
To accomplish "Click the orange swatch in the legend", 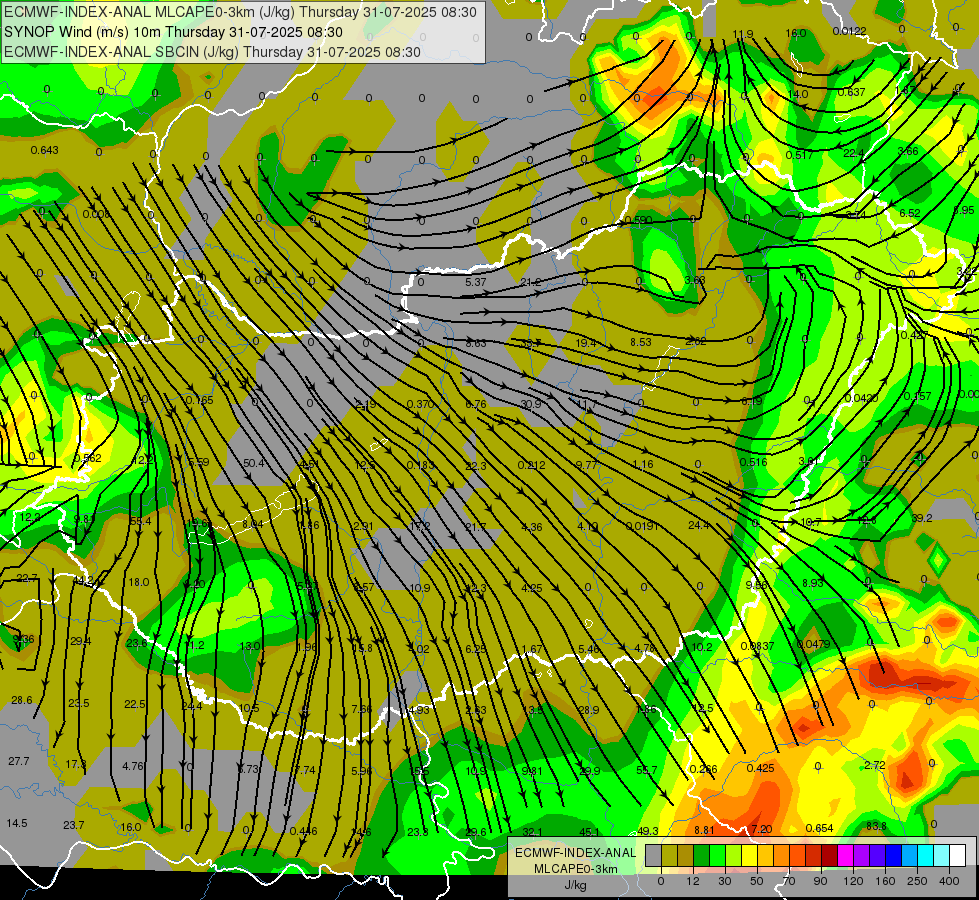I will coord(782,856).
